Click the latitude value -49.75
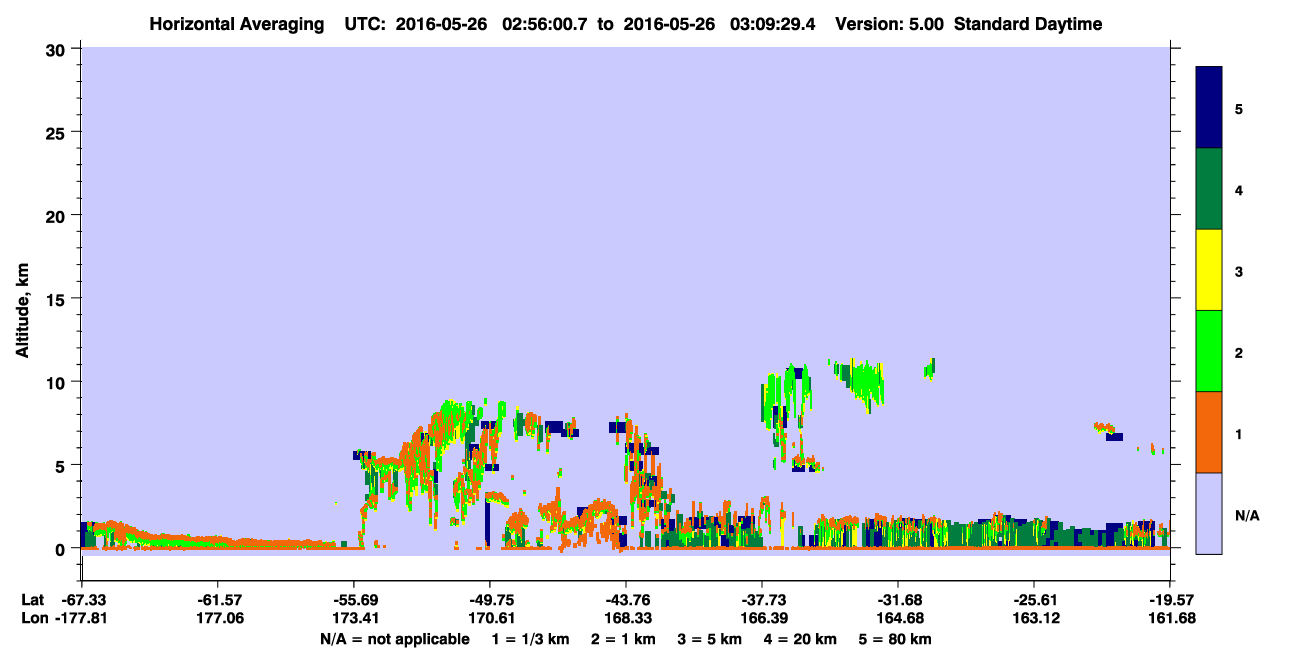The image size is (1300, 667). tap(492, 600)
